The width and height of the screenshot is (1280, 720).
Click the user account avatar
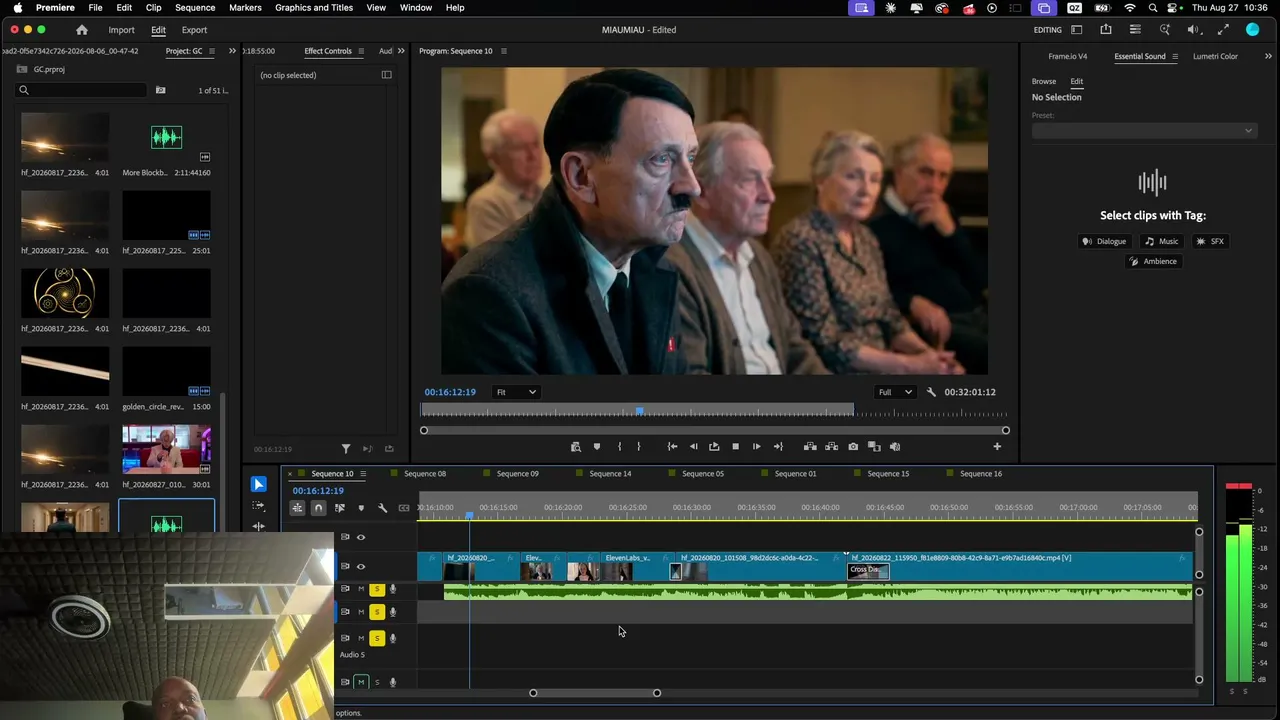click(x=1252, y=30)
